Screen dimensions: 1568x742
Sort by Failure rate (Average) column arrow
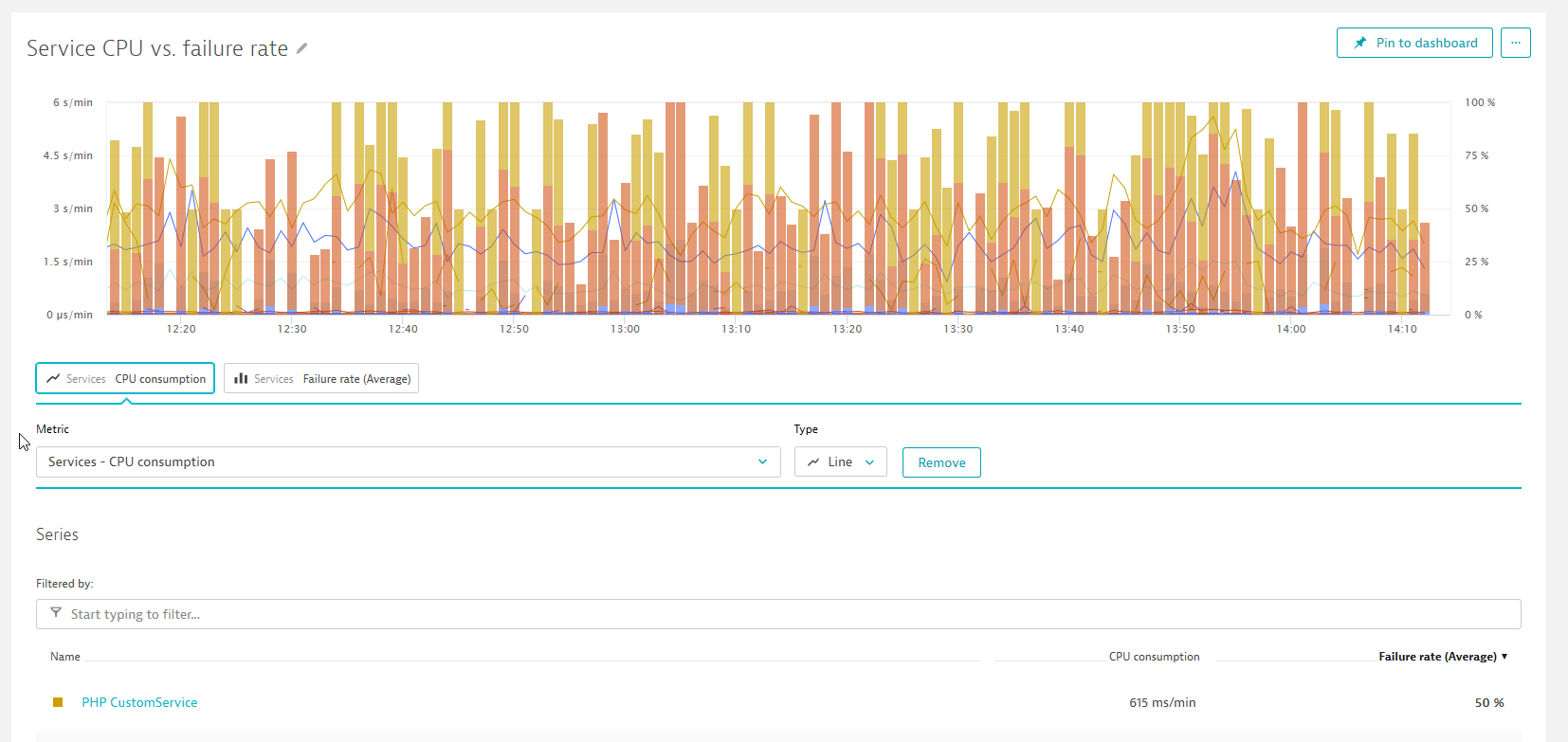(x=1504, y=656)
